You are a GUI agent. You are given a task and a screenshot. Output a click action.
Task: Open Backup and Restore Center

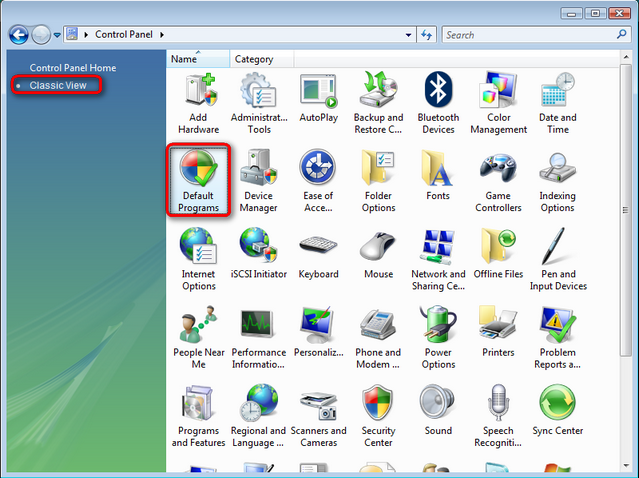click(378, 104)
